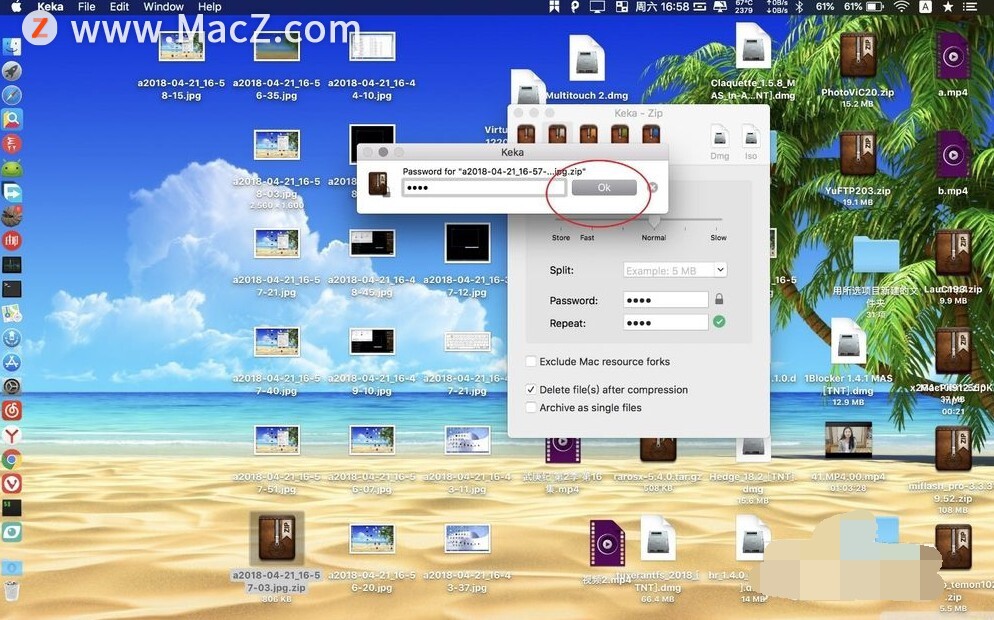The image size is (994, 620).
Task: Open the Apple menu
Action: click(x=16, y=7)
